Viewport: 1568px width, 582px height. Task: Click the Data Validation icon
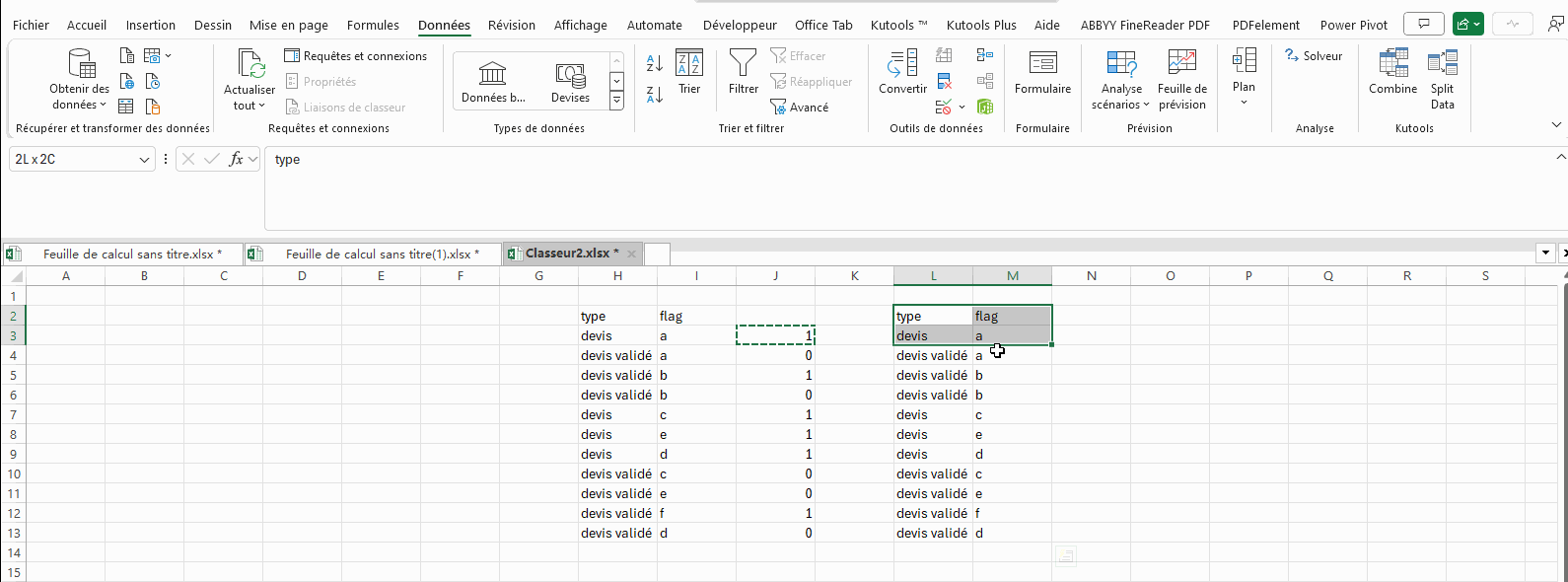click(x=944, y=107)
